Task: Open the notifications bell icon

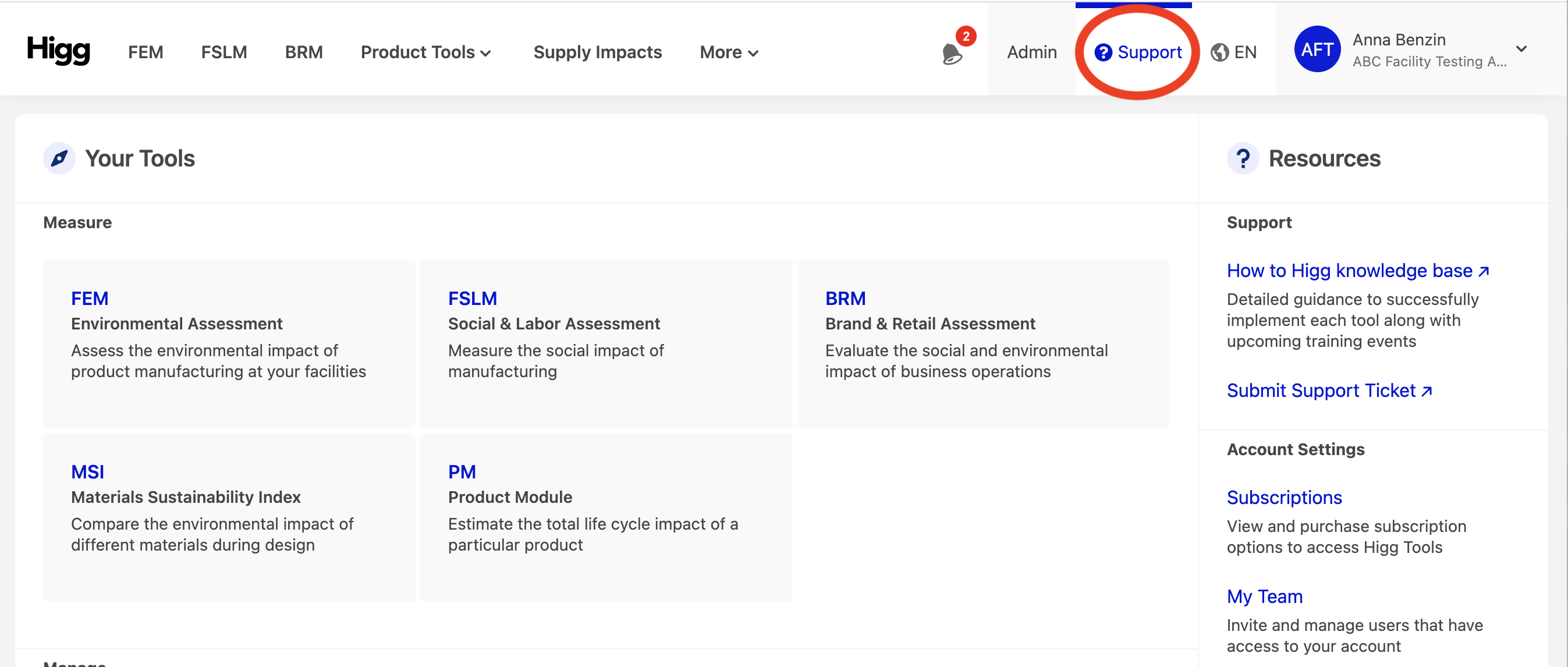Action: click(x=952, y=54)
